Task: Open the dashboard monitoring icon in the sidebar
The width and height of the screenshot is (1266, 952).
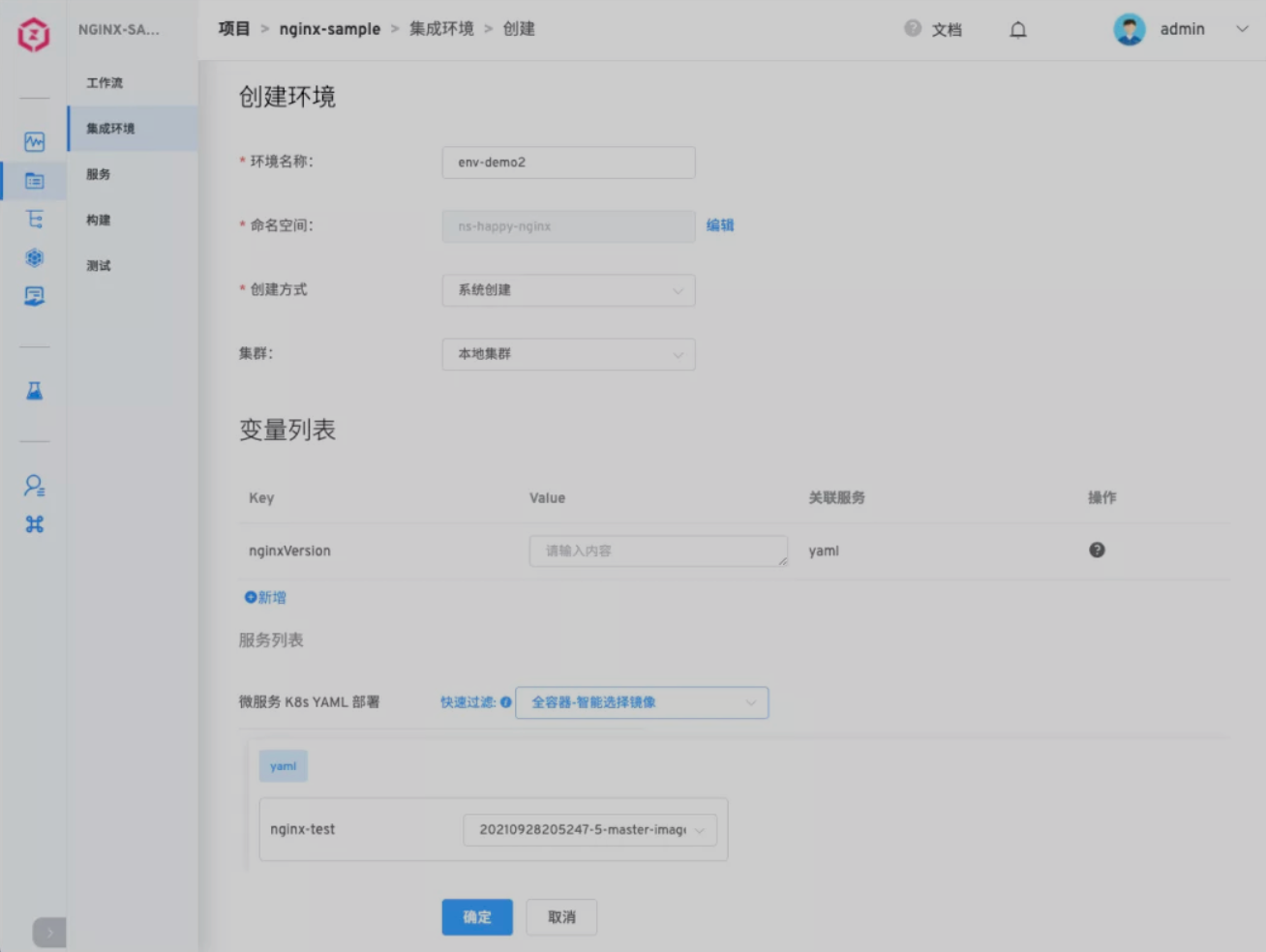Action: 34,141
